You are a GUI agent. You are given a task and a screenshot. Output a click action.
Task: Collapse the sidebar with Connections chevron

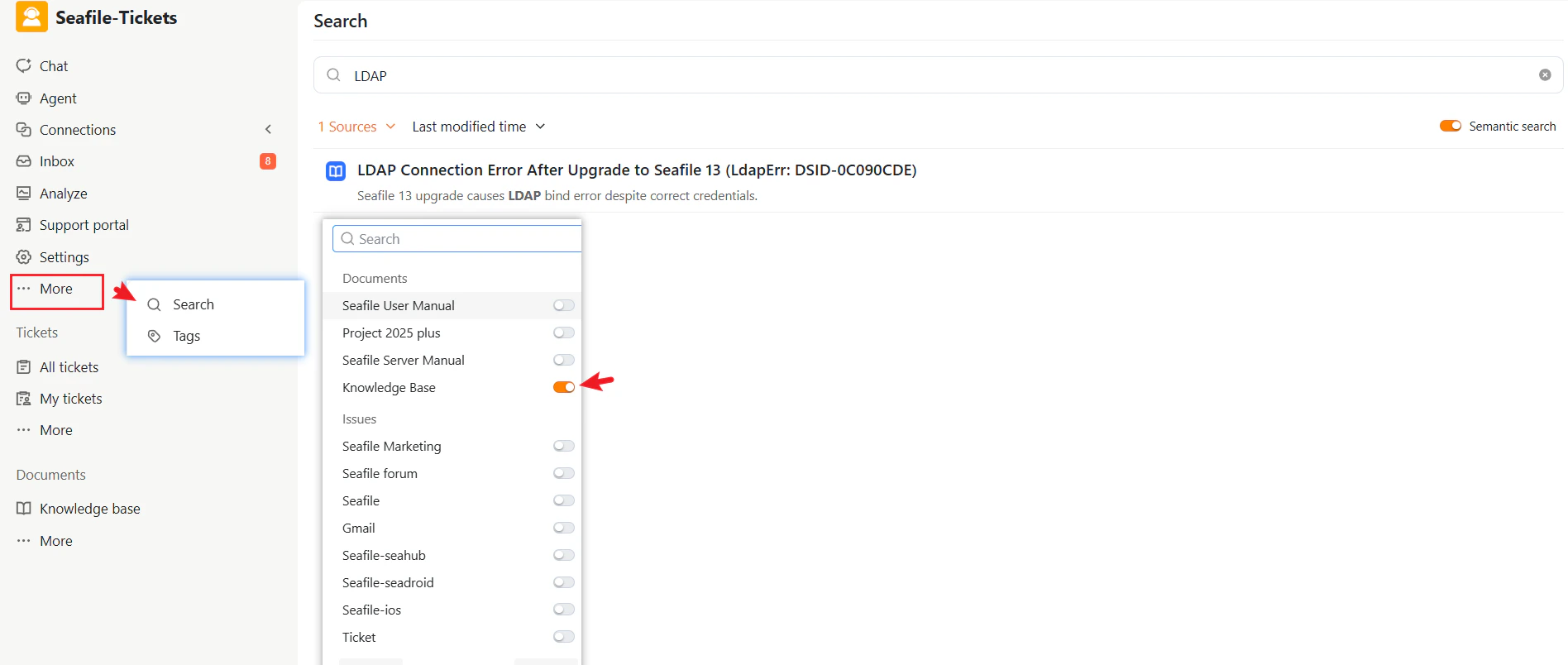(x=268, y=129)
